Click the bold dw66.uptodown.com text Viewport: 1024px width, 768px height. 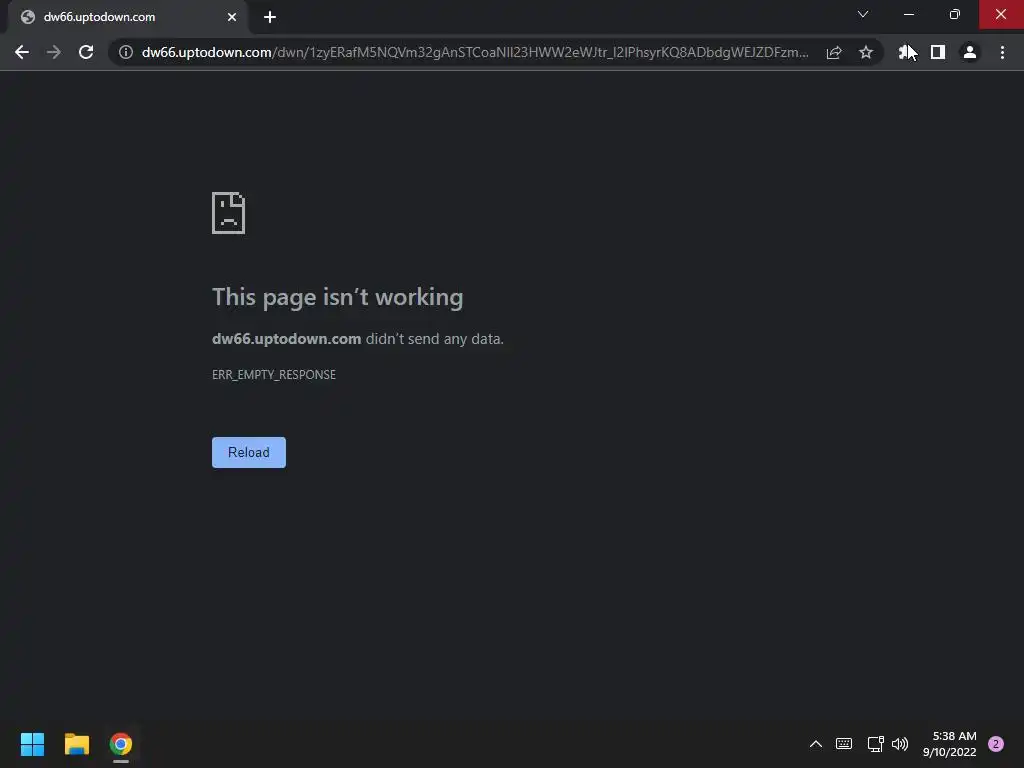287,339
